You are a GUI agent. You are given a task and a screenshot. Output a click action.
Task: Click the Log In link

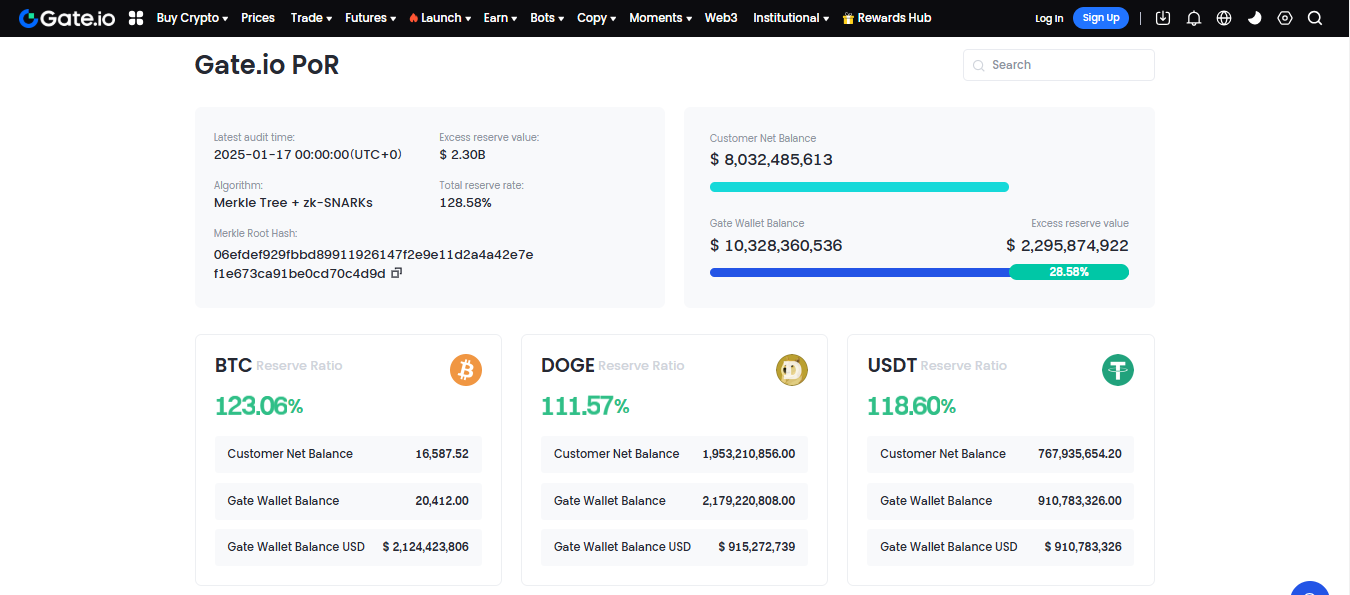coord(1049,18)
